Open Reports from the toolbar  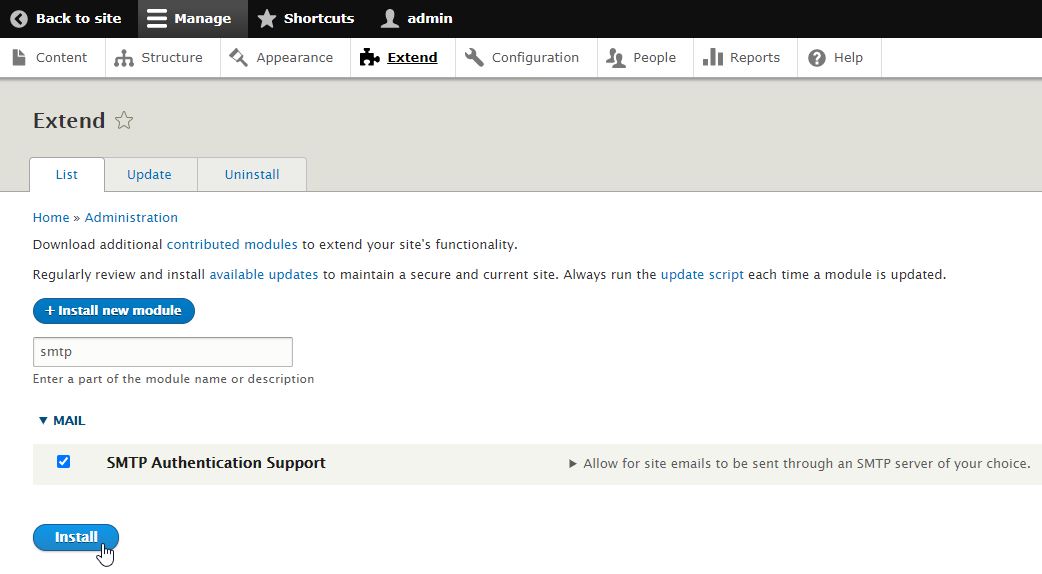pos(741,58)
